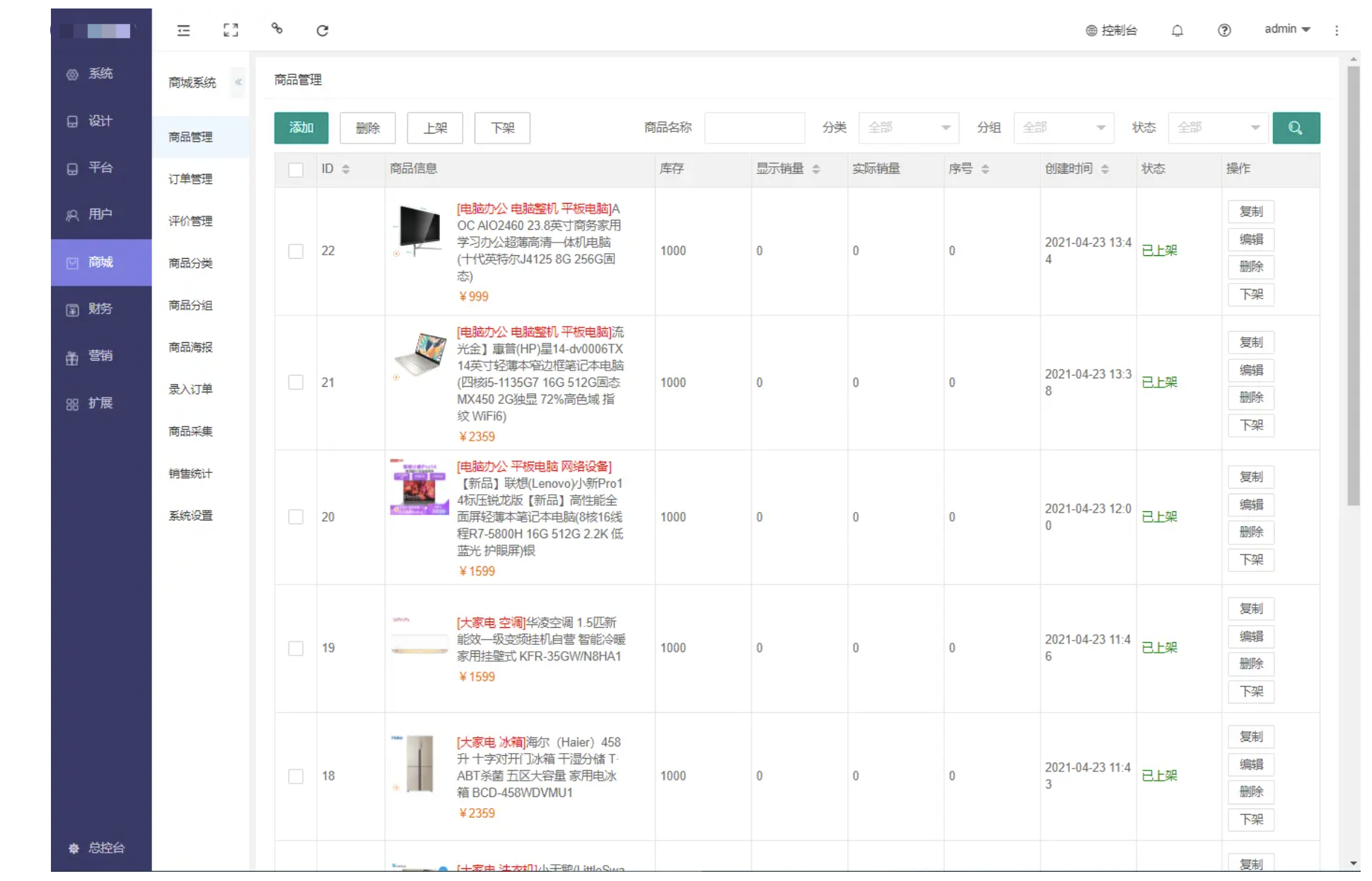Open 扩展 in the sidebar
Viewport: 1372px width, 881px height.
click(x=101, y=403)
